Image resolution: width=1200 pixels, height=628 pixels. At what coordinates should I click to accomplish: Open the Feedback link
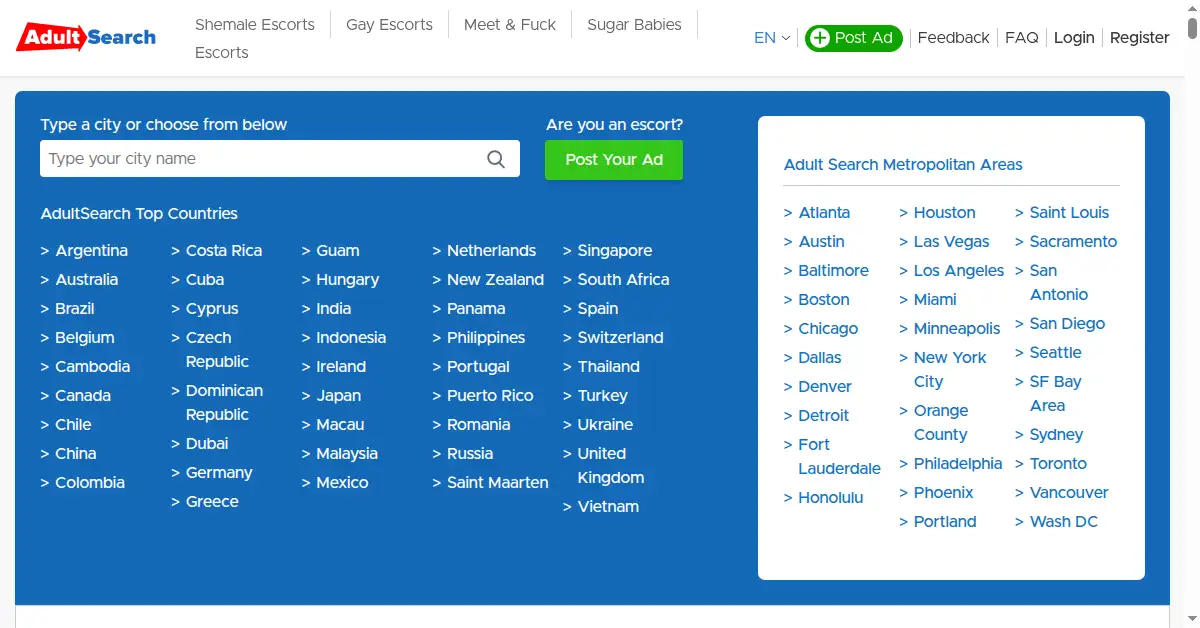pos(953,38)
